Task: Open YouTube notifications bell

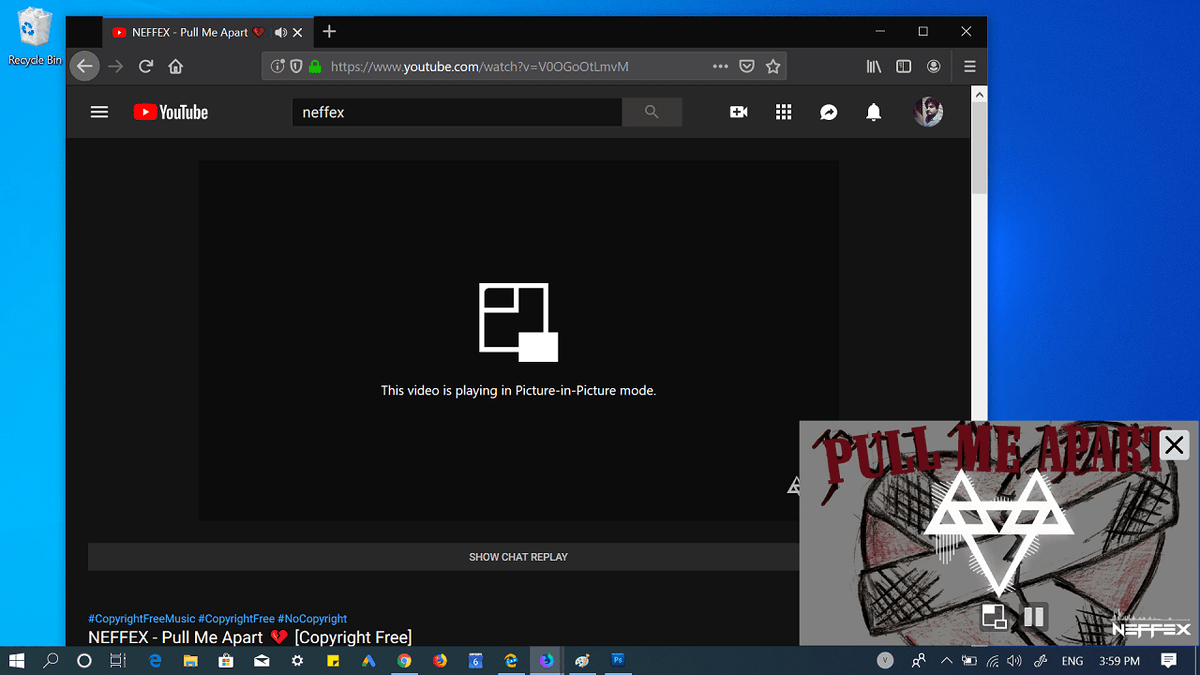Action: 872,112
